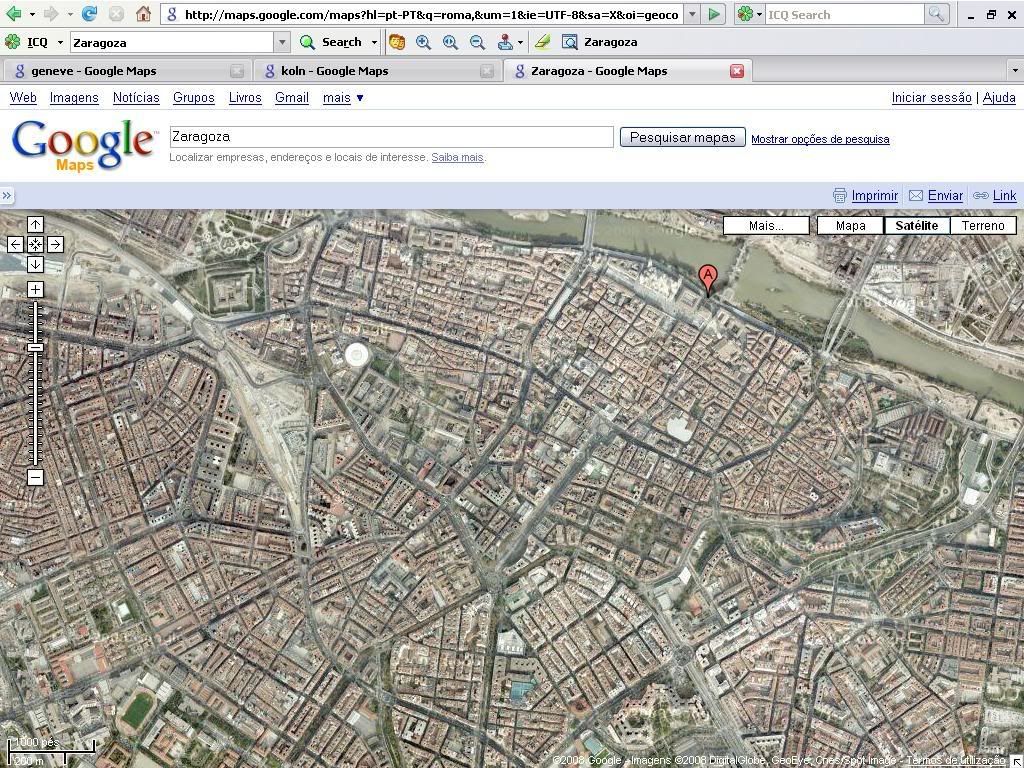
Task: Click the red A location marker
Action: click(x=708, y=278)
